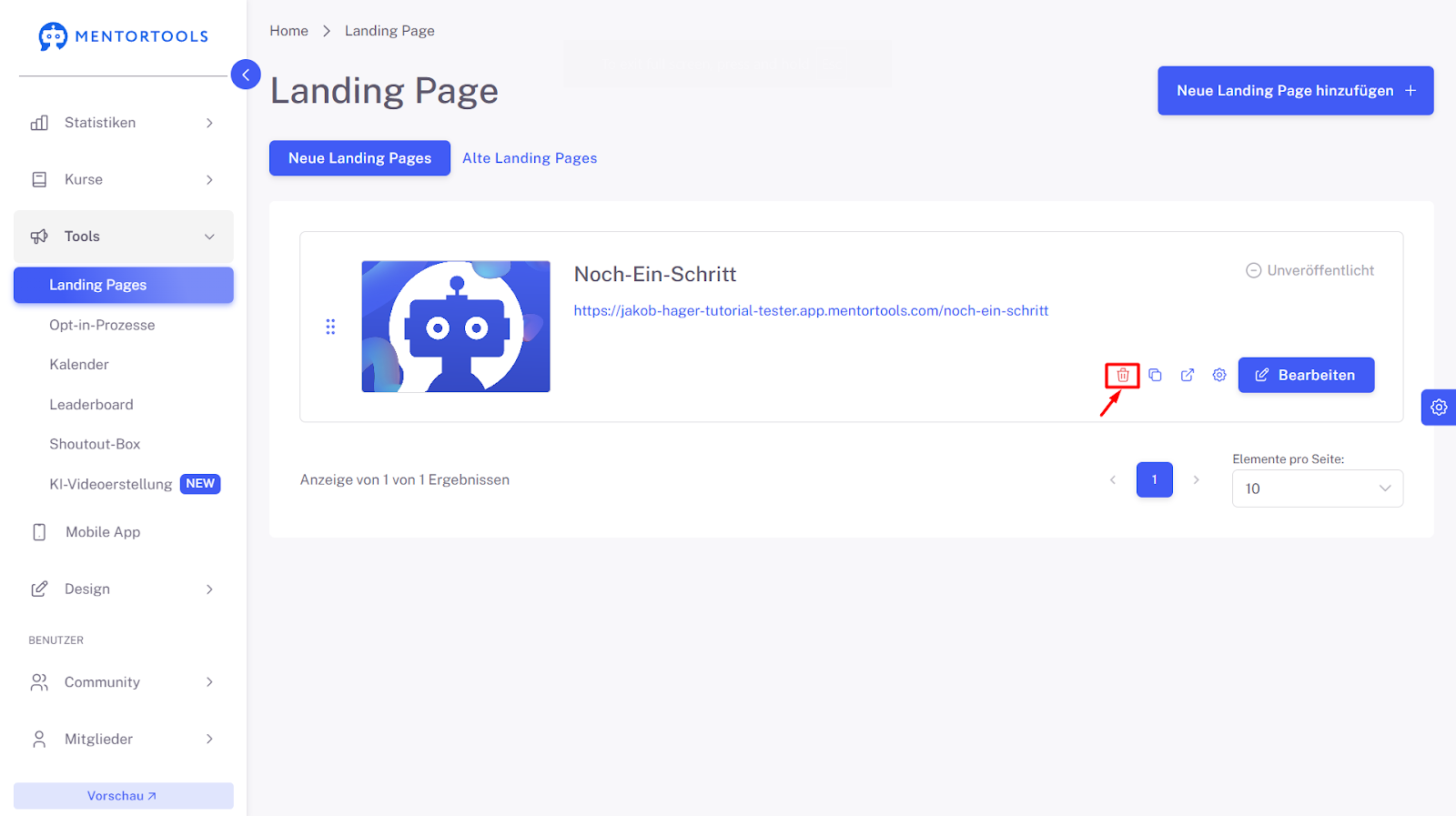Viewport: 1456px width, 816px height.
Task: Switch to Alte Landing Pages tab
Action: 530,158
